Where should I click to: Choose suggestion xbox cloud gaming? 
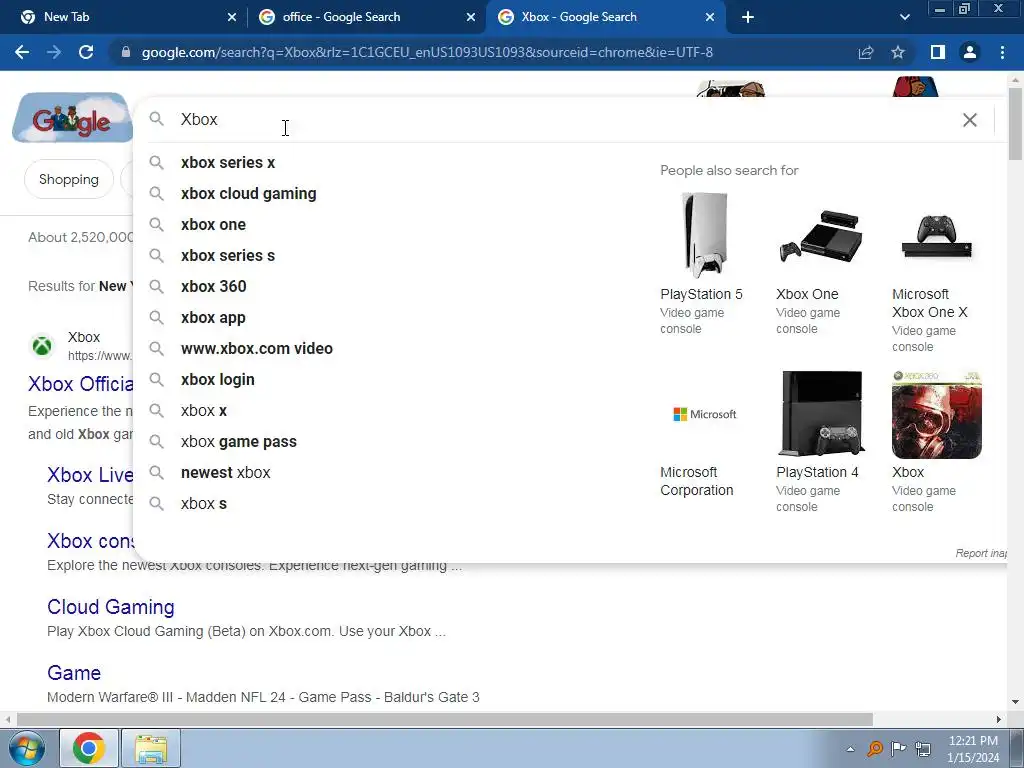pos(249,194)
